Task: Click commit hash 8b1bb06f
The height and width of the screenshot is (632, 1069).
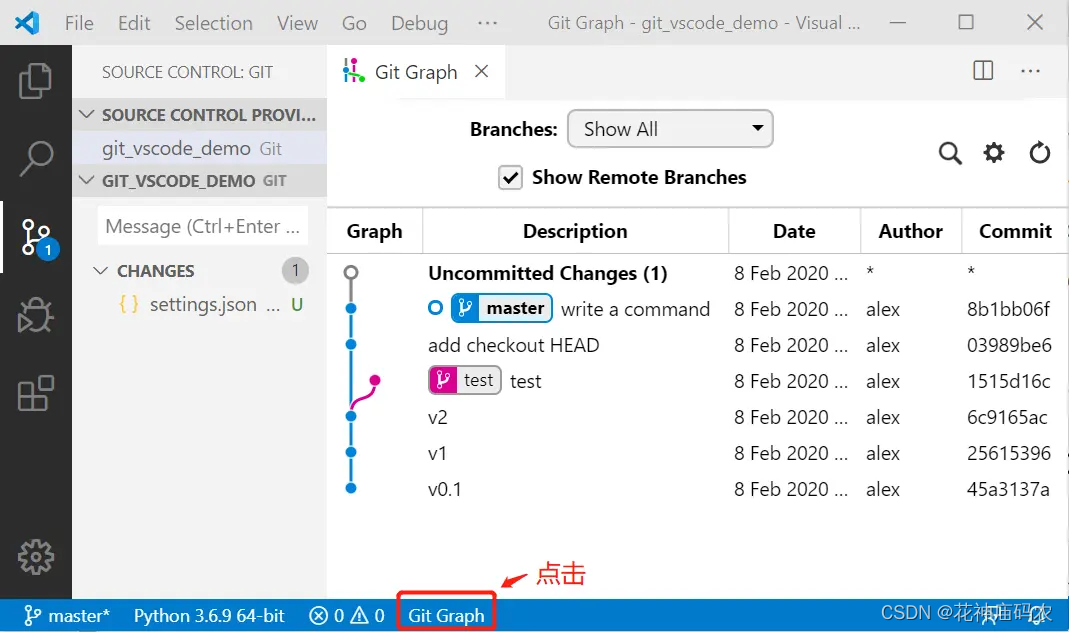Action: click(1008, 309)
